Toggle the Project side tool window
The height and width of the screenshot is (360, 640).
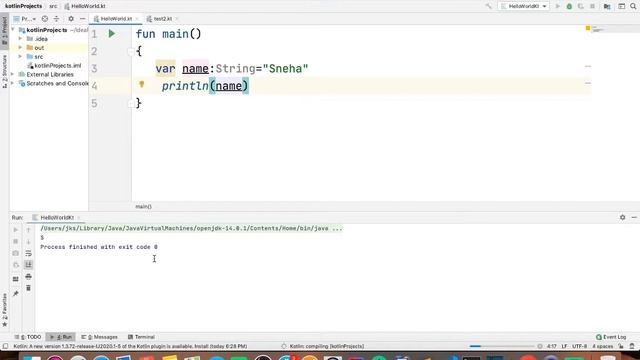[4, 31]
